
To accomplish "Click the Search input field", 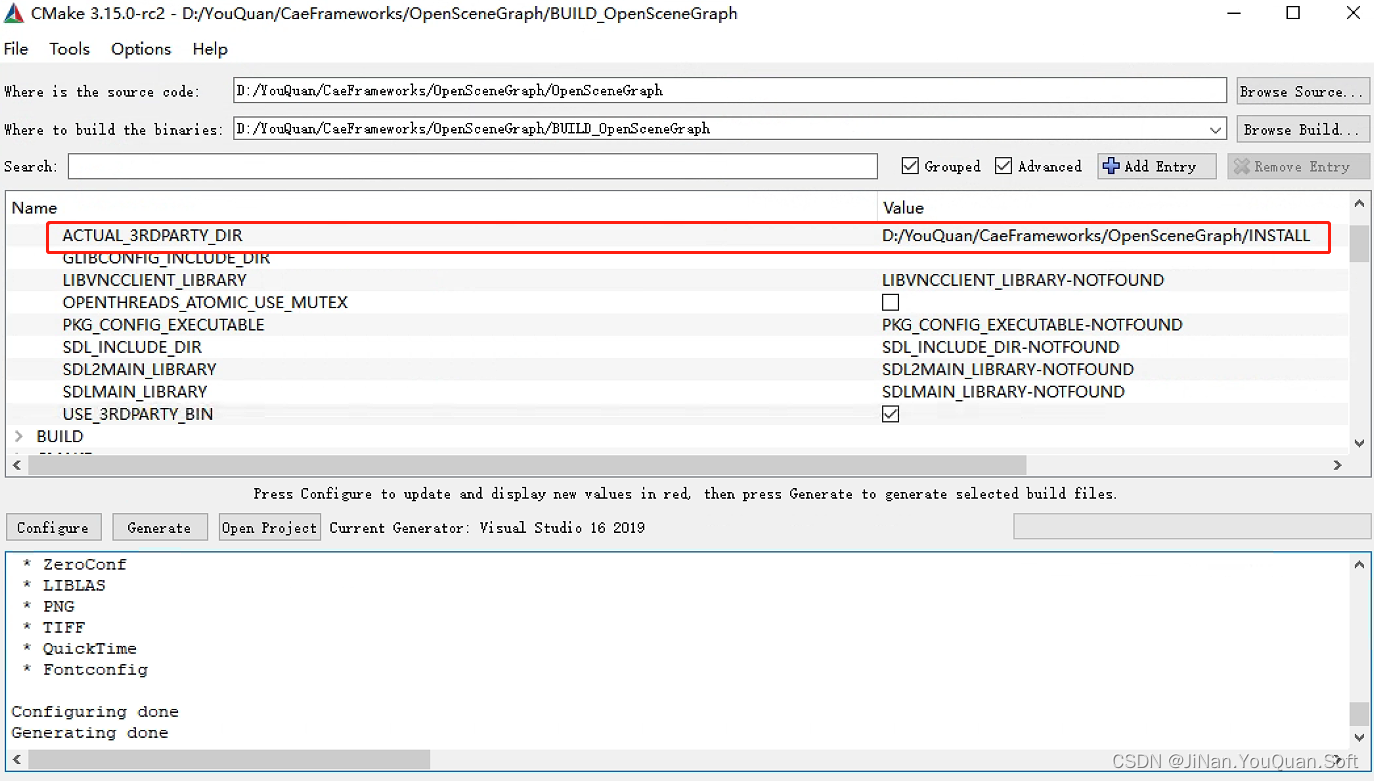I will coord(472,166).
